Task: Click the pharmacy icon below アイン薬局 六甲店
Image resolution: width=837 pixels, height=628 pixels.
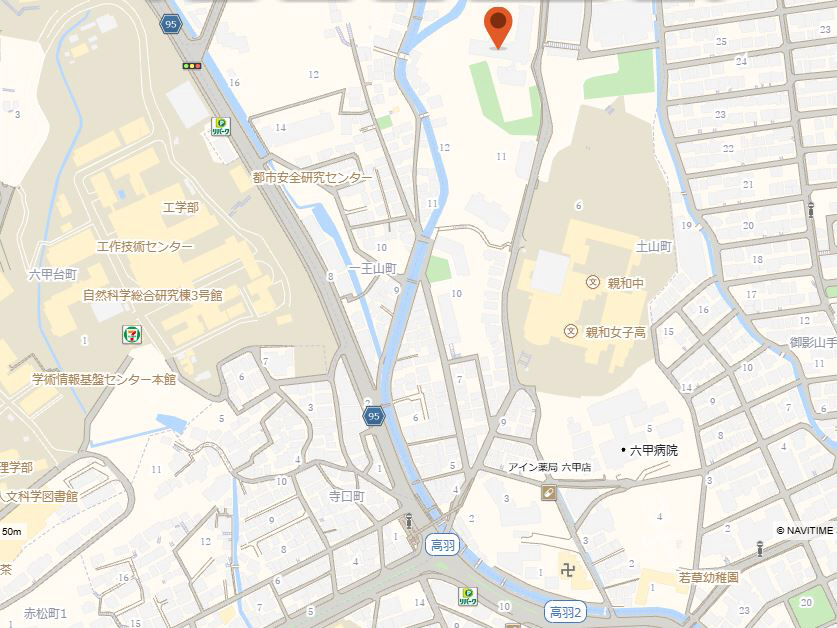Action: (548, 493)
